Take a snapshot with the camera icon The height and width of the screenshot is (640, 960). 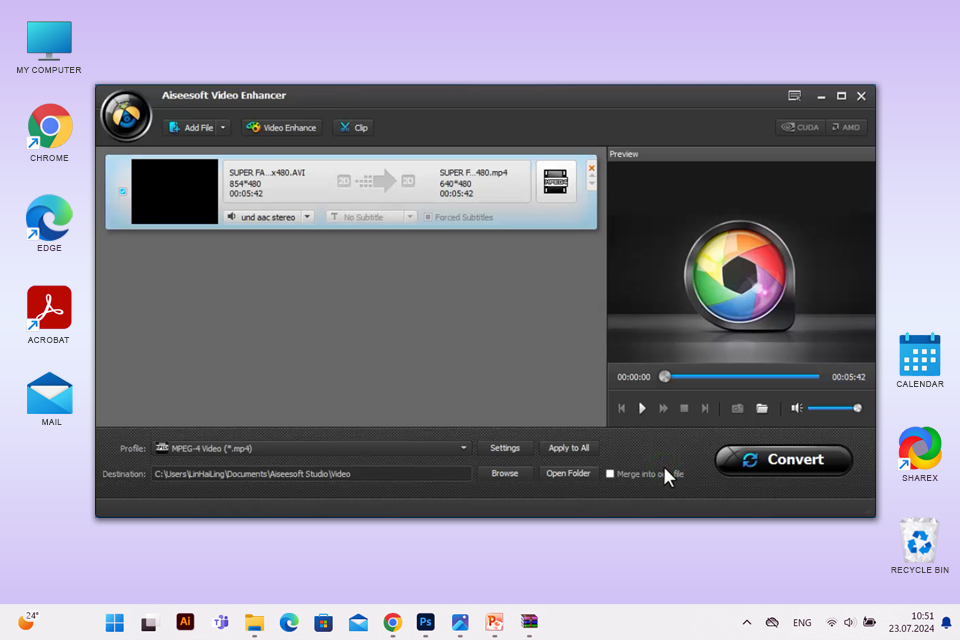tap(737, 408)
